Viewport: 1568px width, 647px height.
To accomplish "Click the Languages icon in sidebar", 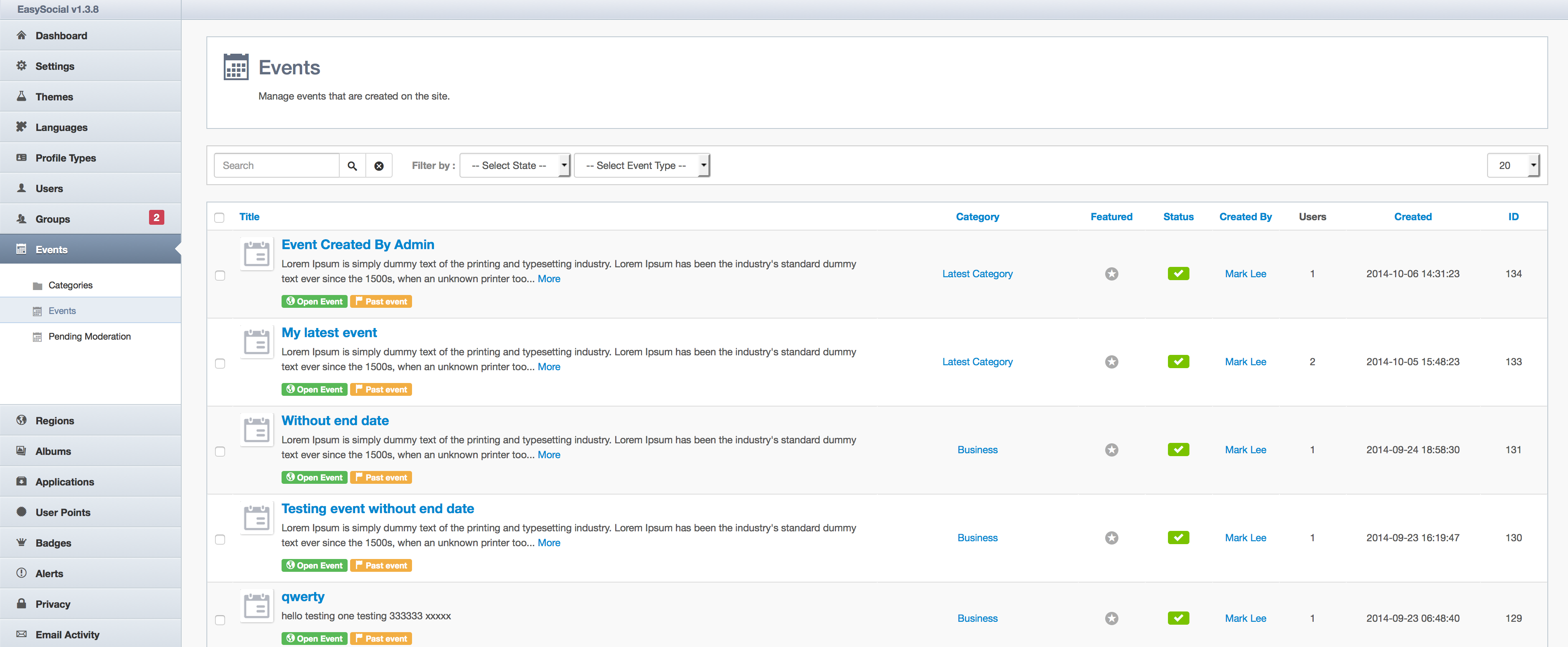I will pos(21,126).
